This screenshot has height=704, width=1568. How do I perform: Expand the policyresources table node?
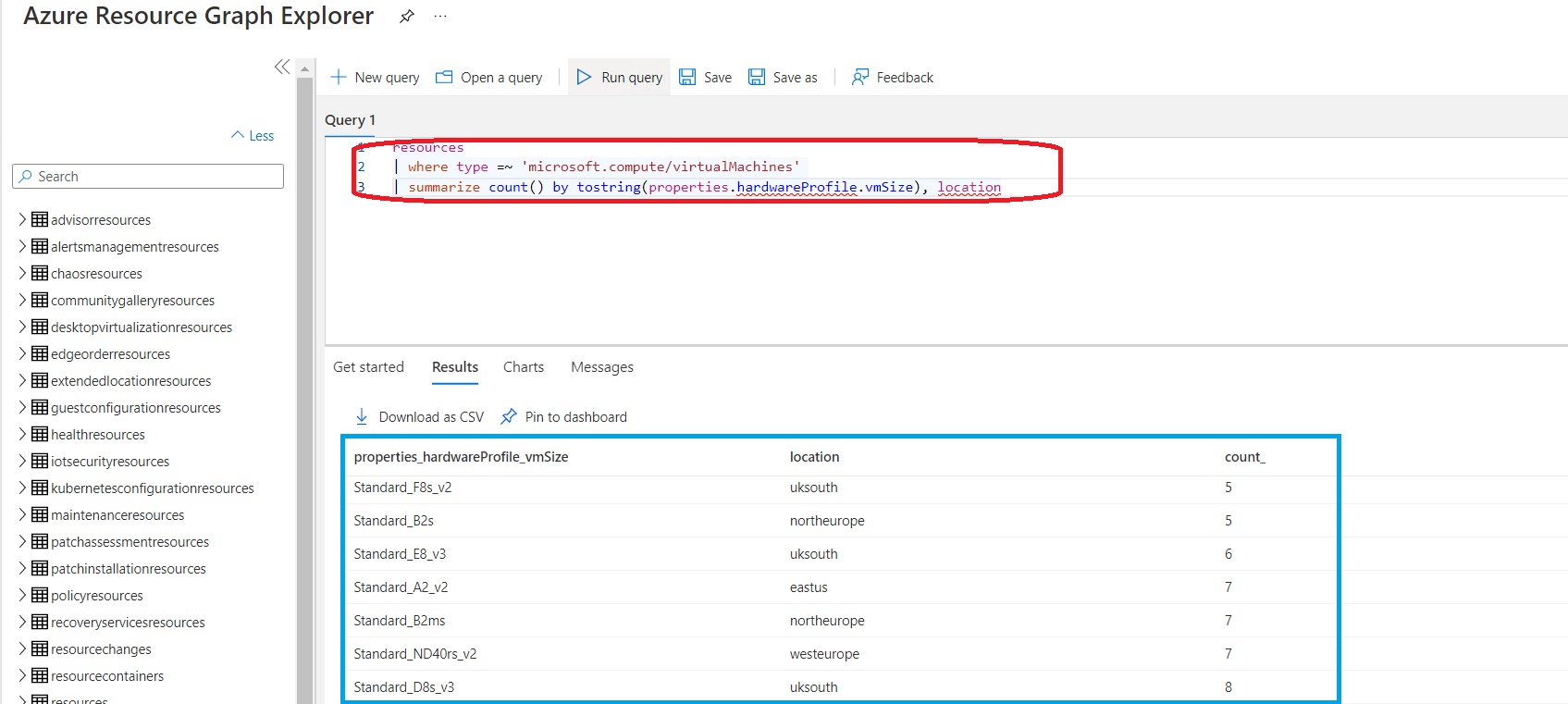coord(22,595)
